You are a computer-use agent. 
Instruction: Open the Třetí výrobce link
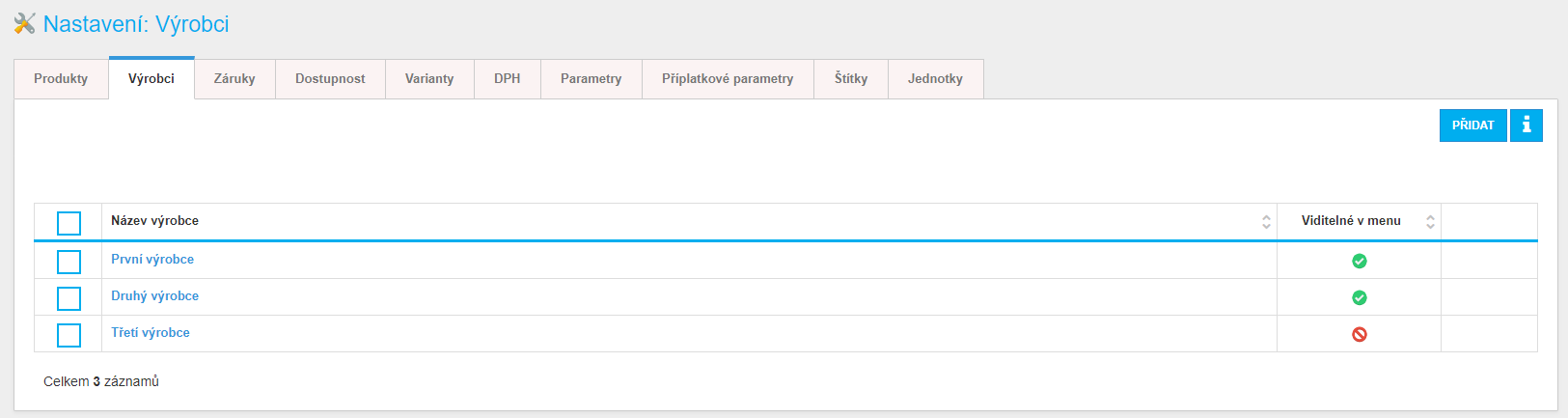tap(151, 332)
